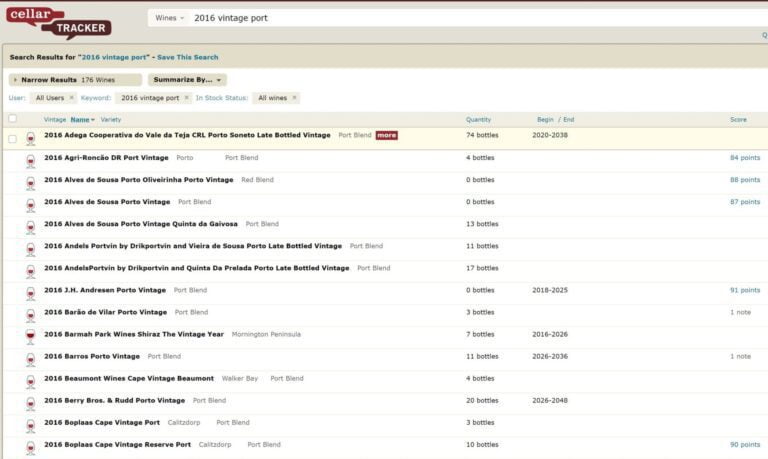This screenshot has width=768, height=459.
Task: Click wine glass icon for Barros Porto Vintage
Action: click(x=31, y=359)
